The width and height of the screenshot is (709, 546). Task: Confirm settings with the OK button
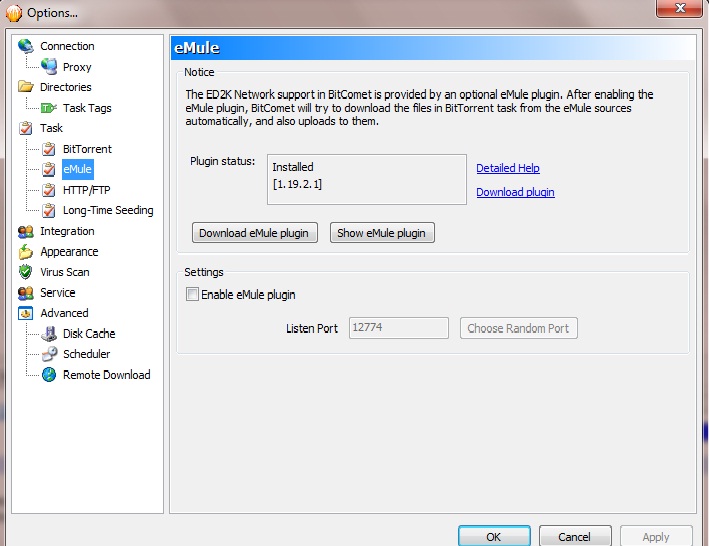coord(494,537)
